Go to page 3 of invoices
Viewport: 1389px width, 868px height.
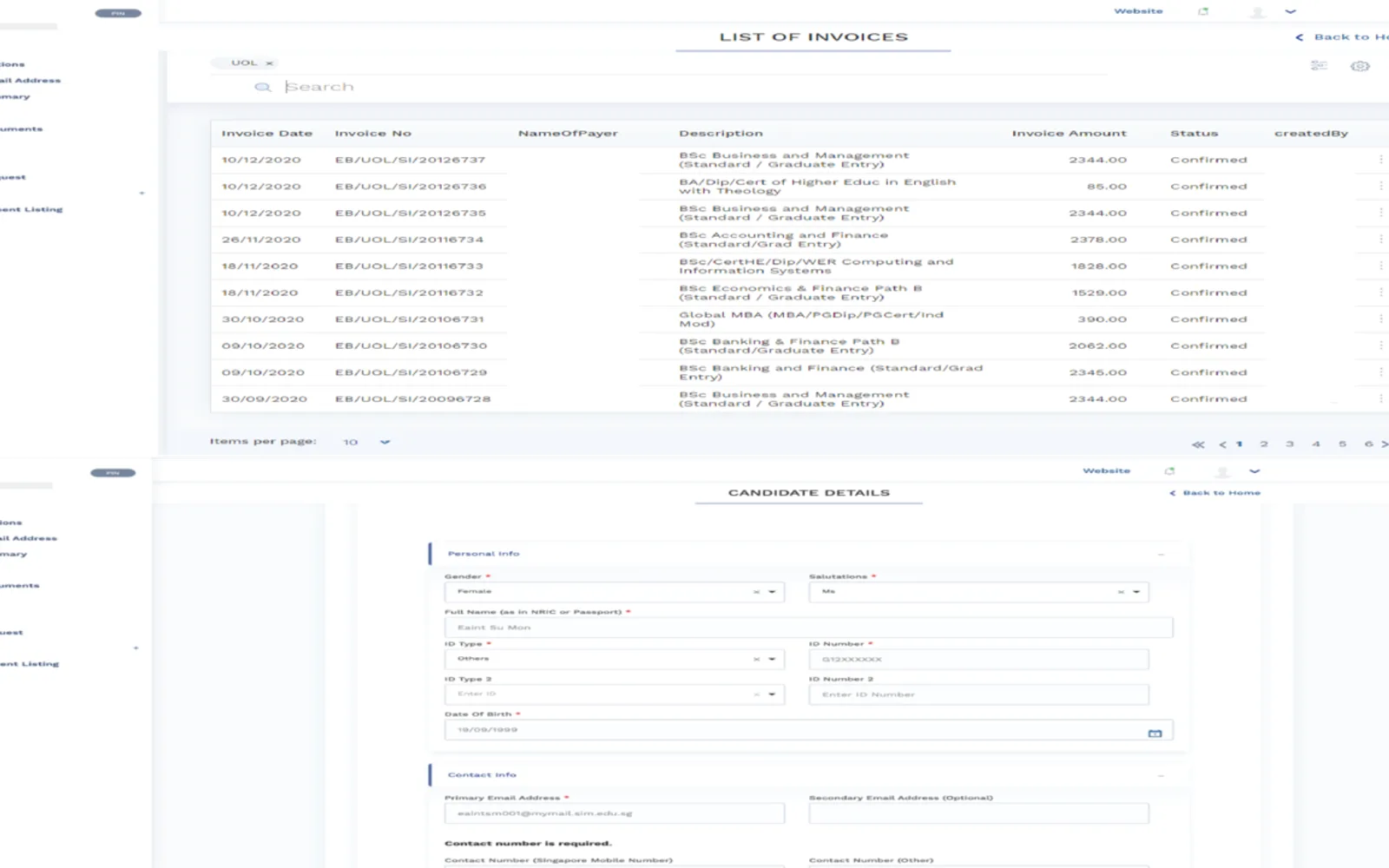coord(1290,444)
